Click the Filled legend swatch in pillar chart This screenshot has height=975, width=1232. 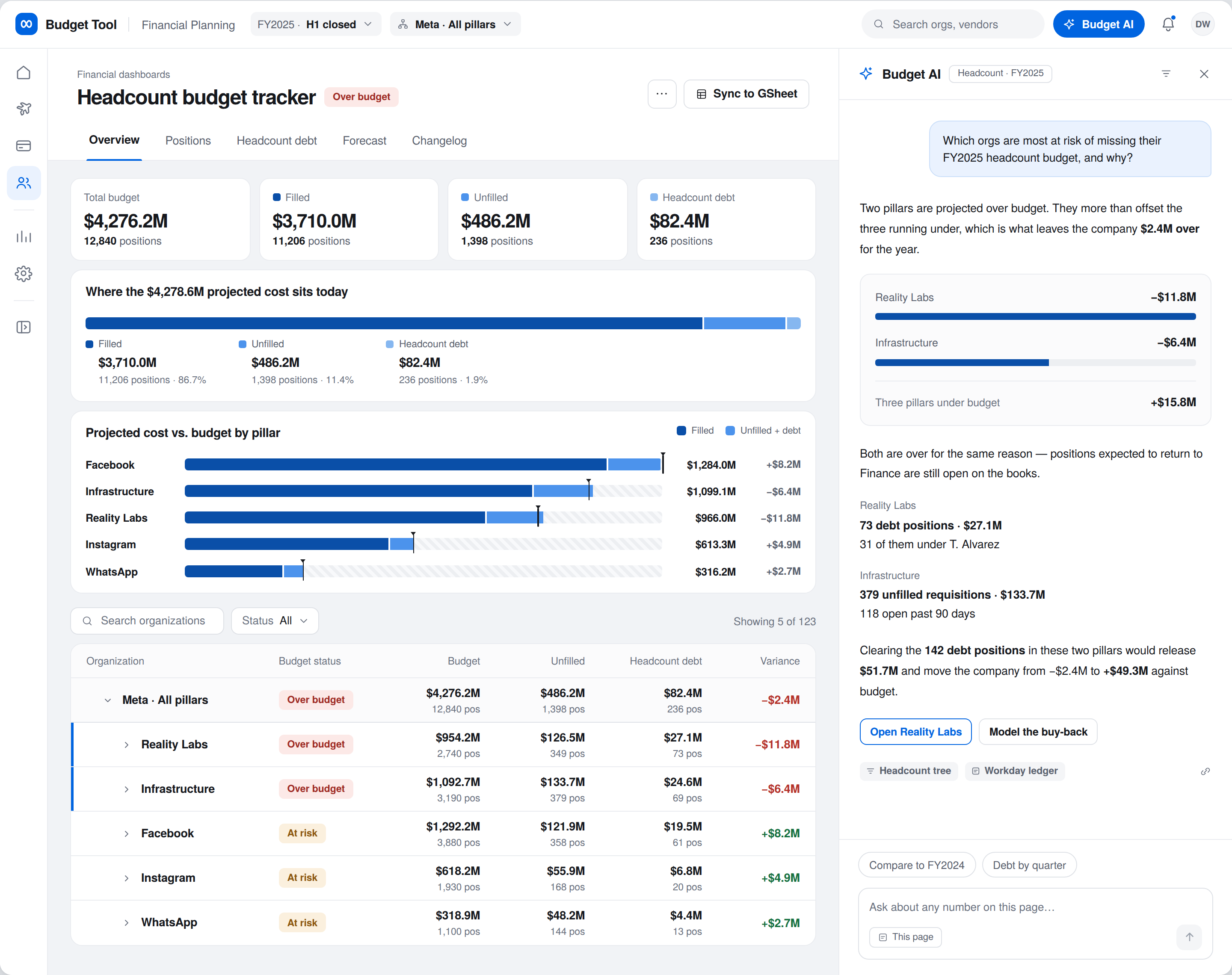[x=681, y=431]
